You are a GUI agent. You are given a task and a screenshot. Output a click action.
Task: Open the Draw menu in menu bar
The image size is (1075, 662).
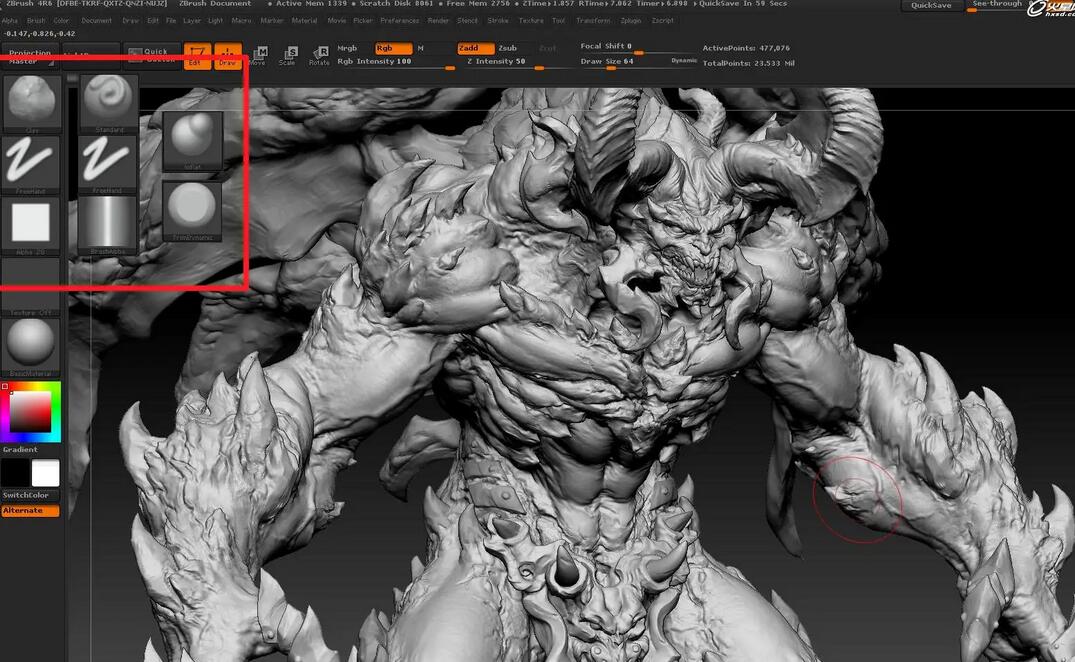point(130,21)
